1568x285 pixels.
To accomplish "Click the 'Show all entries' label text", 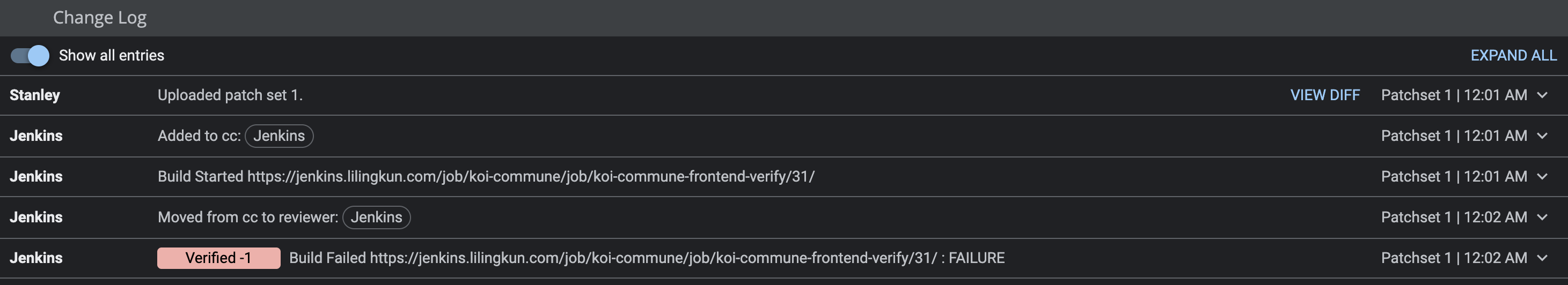I will [x=112, y=55].
